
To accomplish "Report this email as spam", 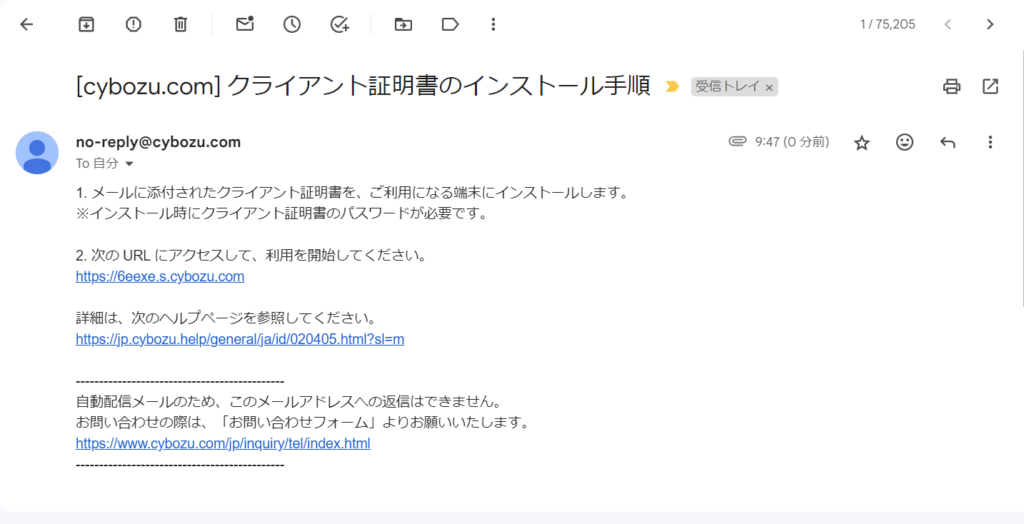I will click(133, 24).
